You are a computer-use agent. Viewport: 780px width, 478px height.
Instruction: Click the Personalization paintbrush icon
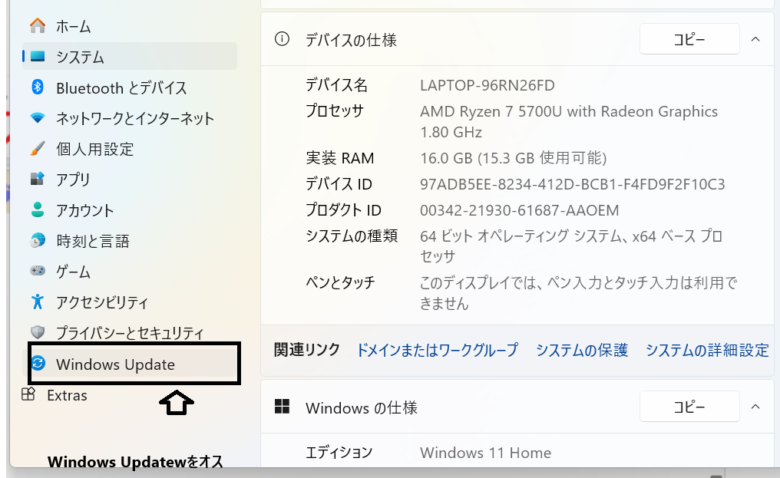point(38,149)
